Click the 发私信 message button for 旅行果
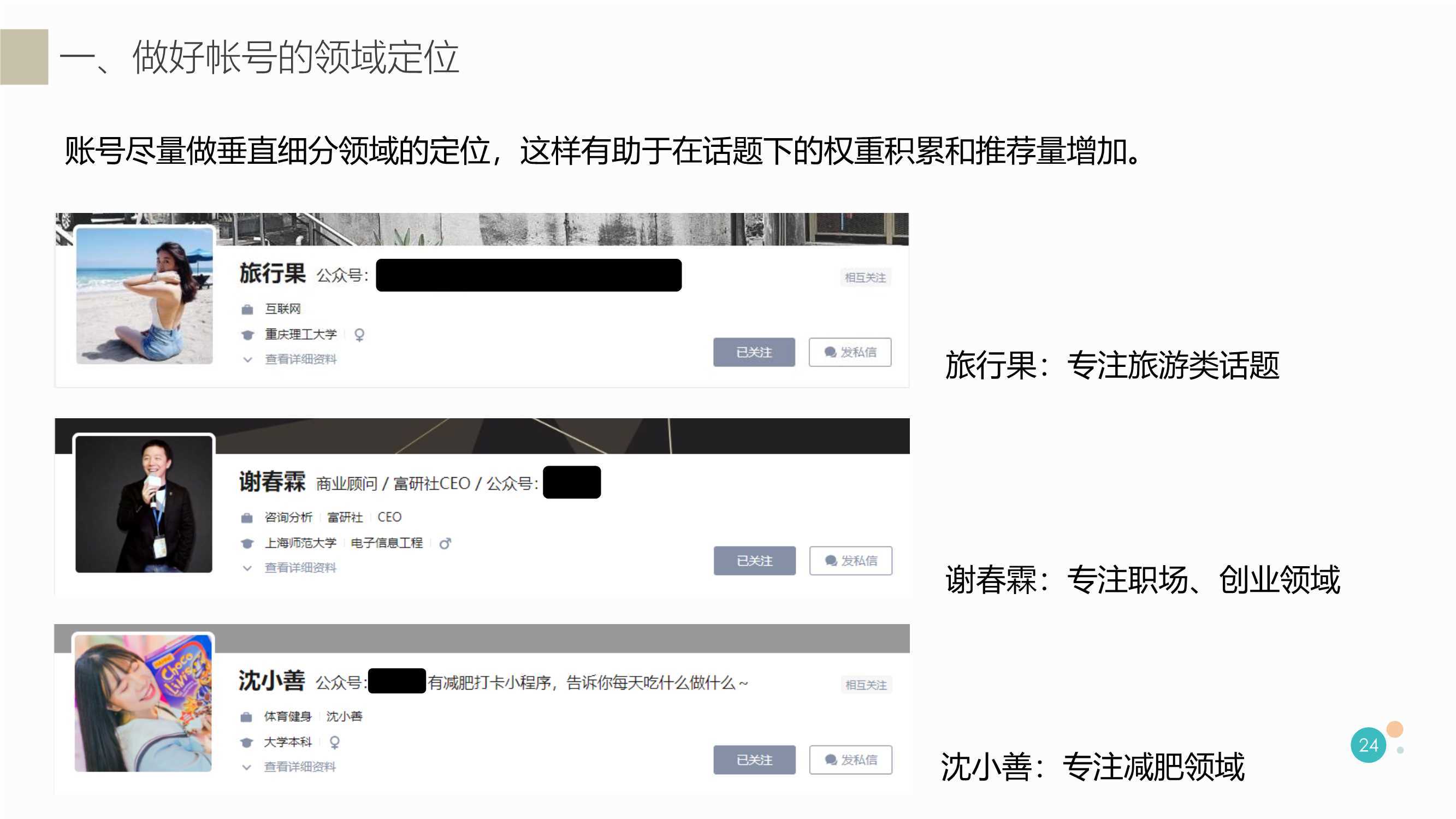 coord(850,352)
